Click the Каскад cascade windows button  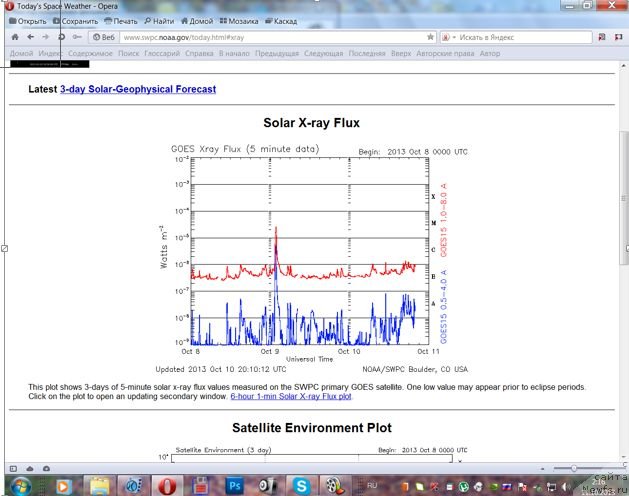tap(283, 21)
